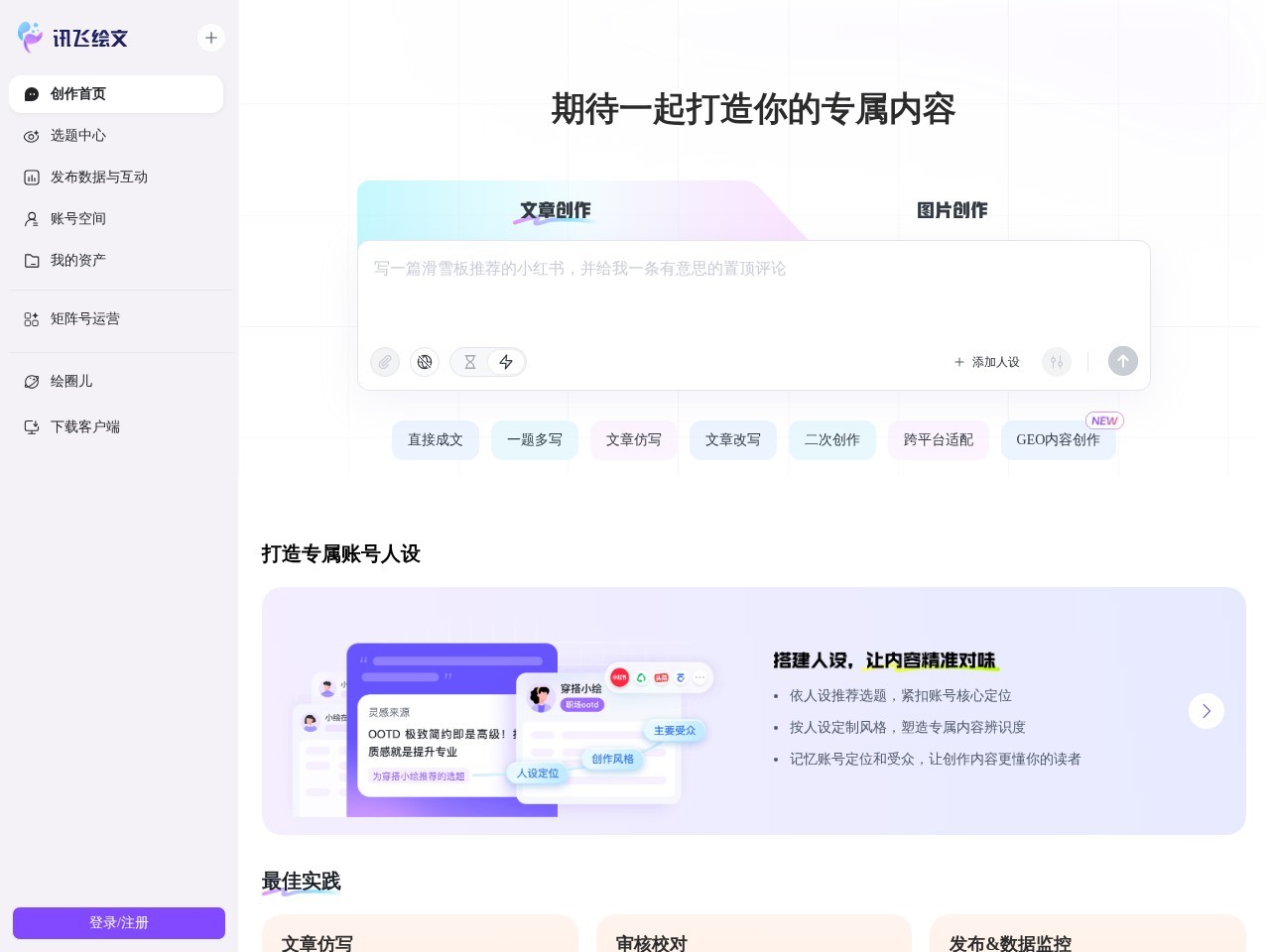Switch to the 图片创作 tab
The width and height of the screenshot is (1270, 952).
click(x=952, y=210)
